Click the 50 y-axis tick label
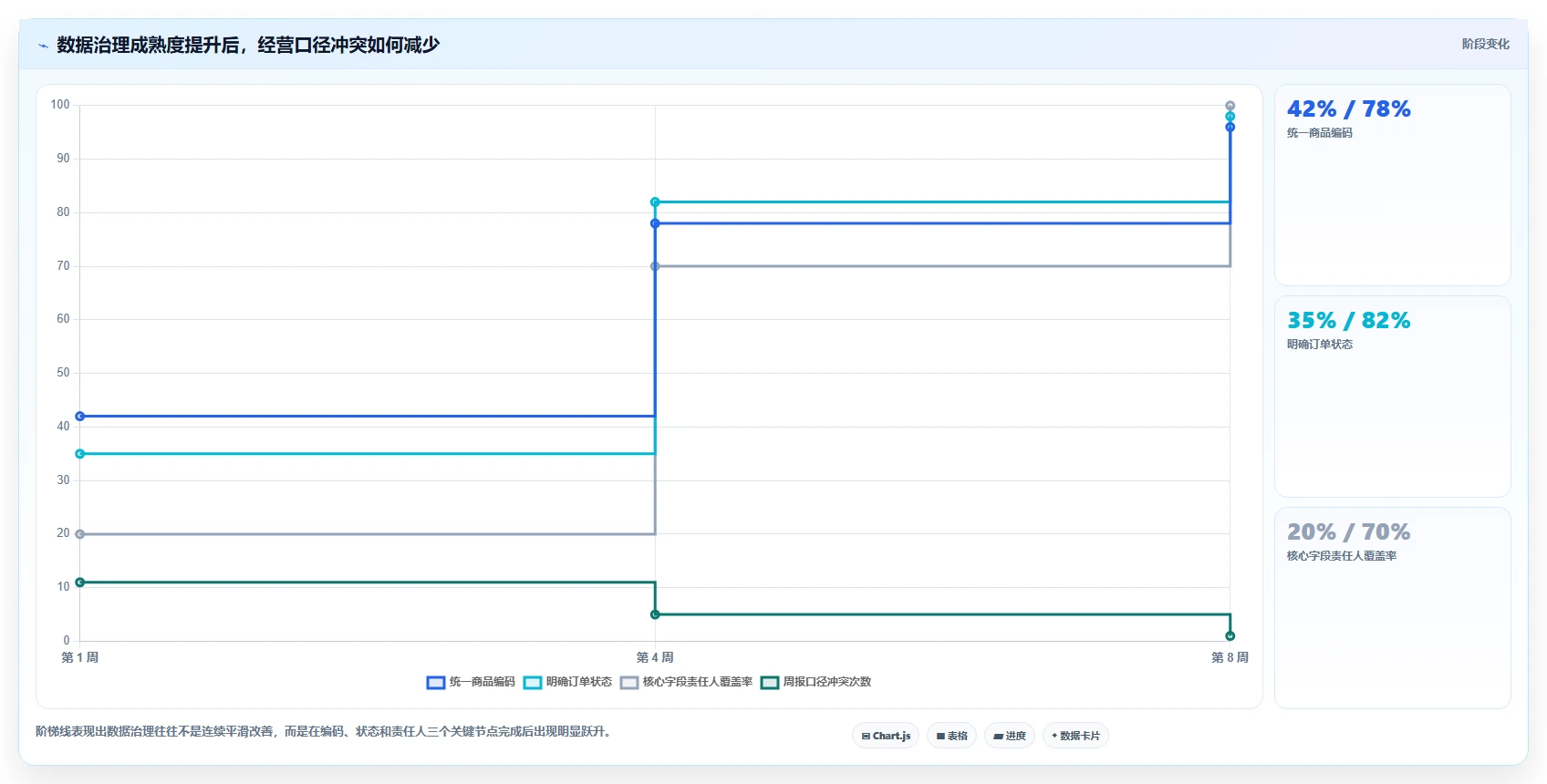Viewport: 1547px width, 784px height. tap(63, 373)
